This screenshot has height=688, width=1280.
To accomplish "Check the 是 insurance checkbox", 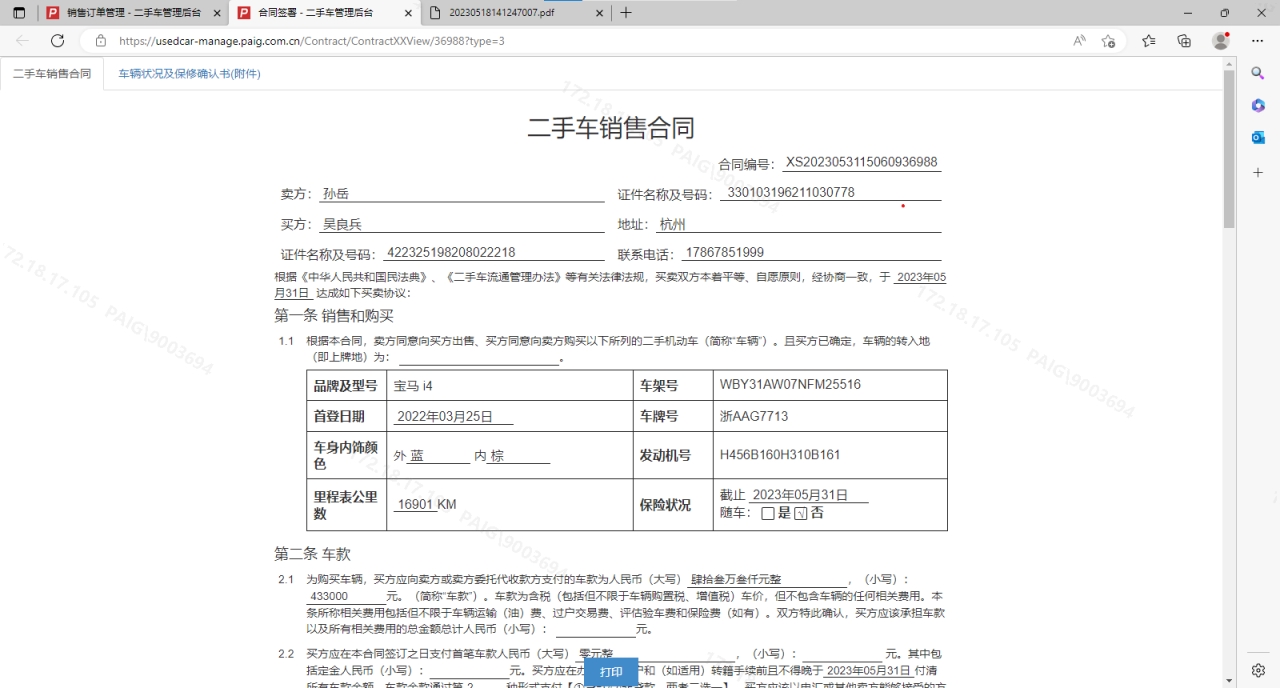I will pos(768,513).
